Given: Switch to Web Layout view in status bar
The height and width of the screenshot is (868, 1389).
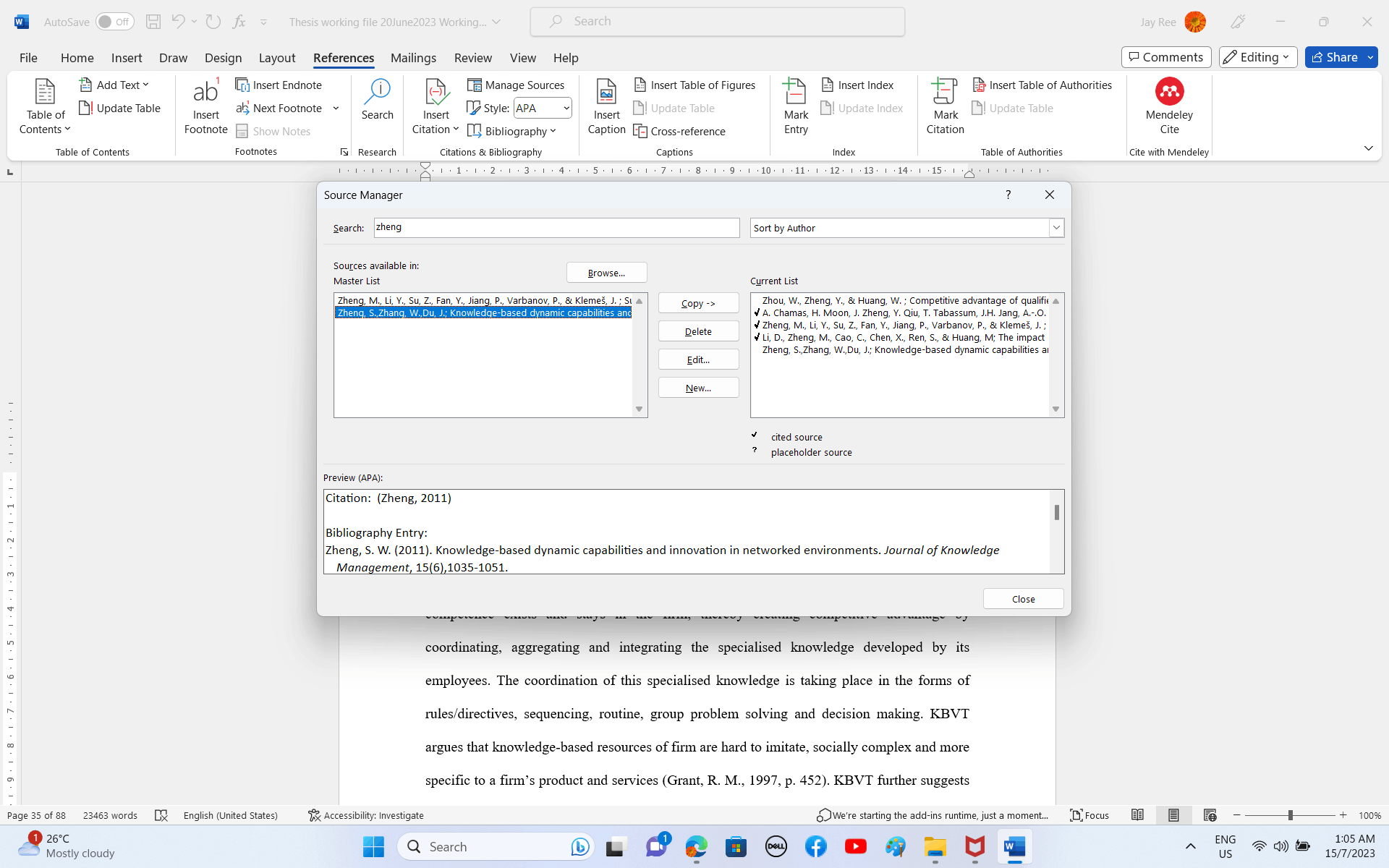Looking at the screenshot, I should tap(1210, 815).
